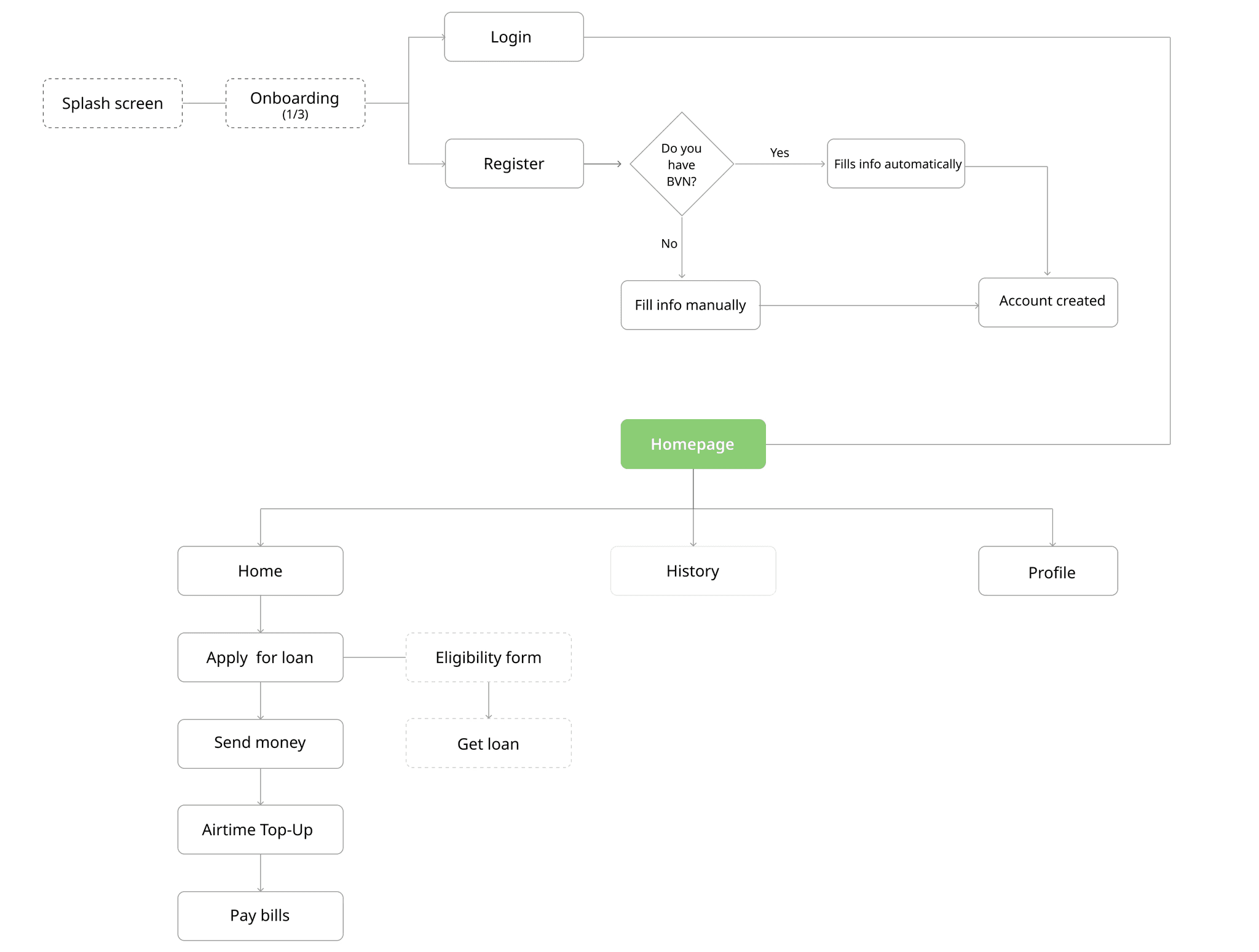This screenshot has width=1259, height=952.
Task: Click the dashed Eligibility form box
Action: click(489, 658)
